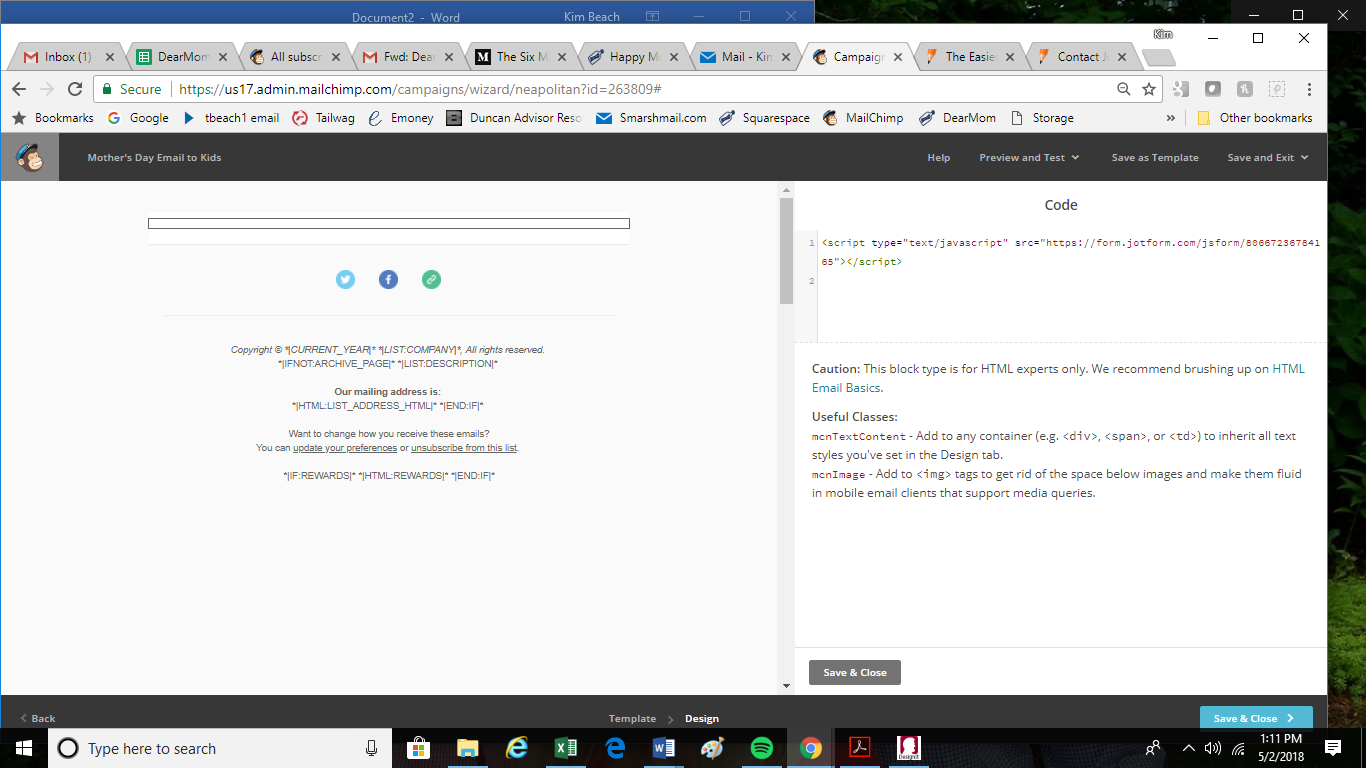Viewport: 1366px width, 768px height.
Task: Select the Twitter icon in the email footer
Action: point(345,280)
